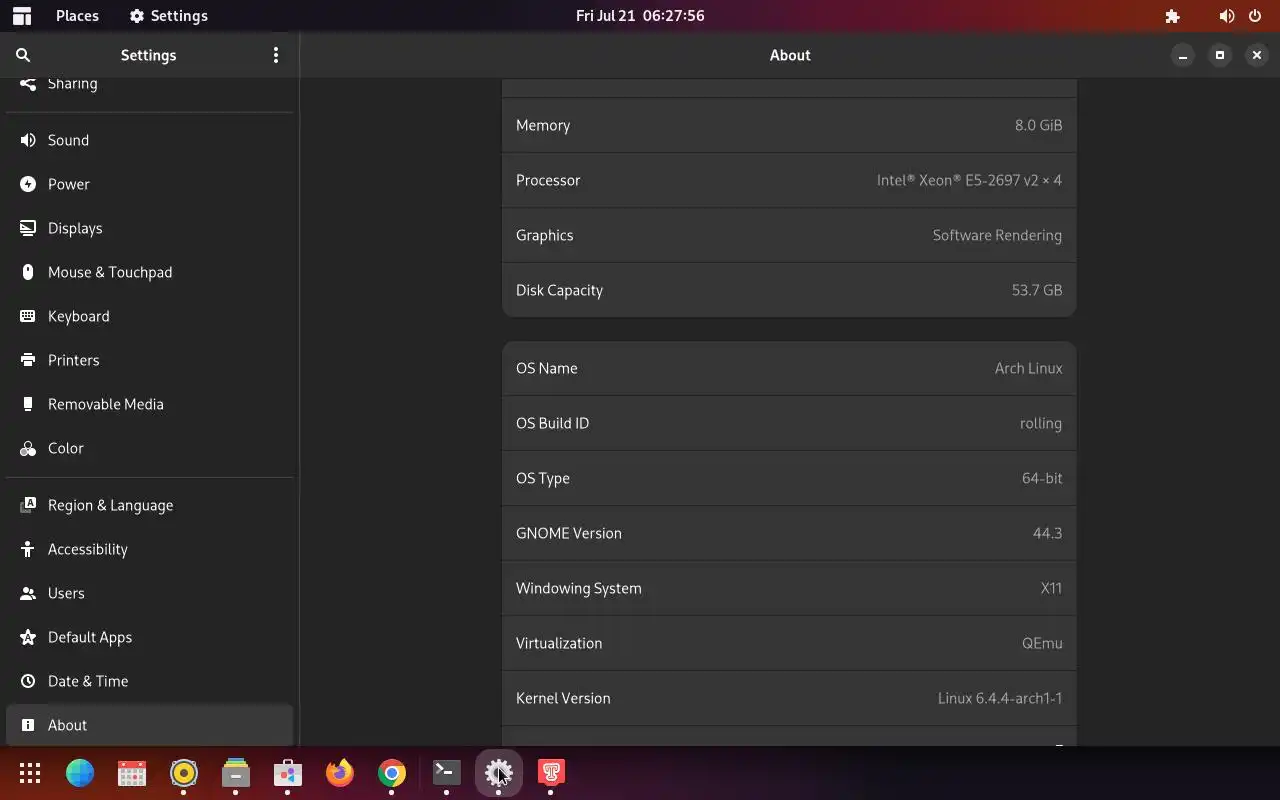Image resolution: width=1280 pixels, height=800 pixels.
Task: Open the Settings search icon
Action: [x=23, y=56]
